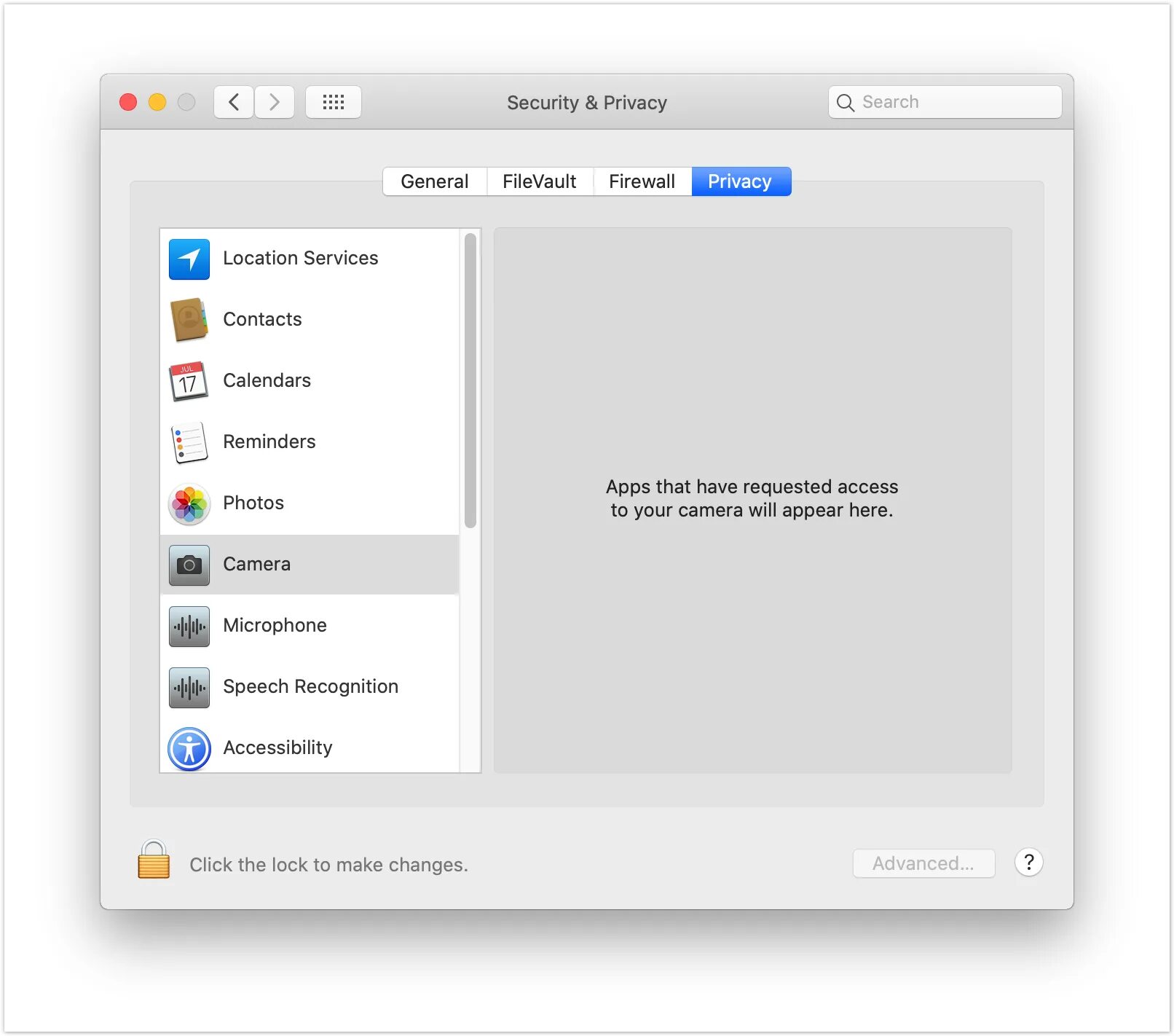Select Camera label in list
The width and height of the screenshot is (1174, 1036).
[256, 564]
